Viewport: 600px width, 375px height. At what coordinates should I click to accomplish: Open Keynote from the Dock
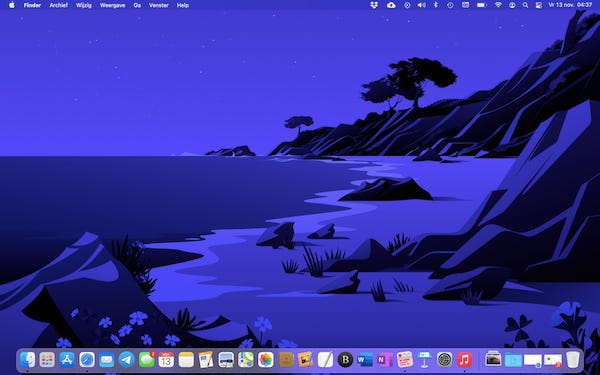coord(424,360)
